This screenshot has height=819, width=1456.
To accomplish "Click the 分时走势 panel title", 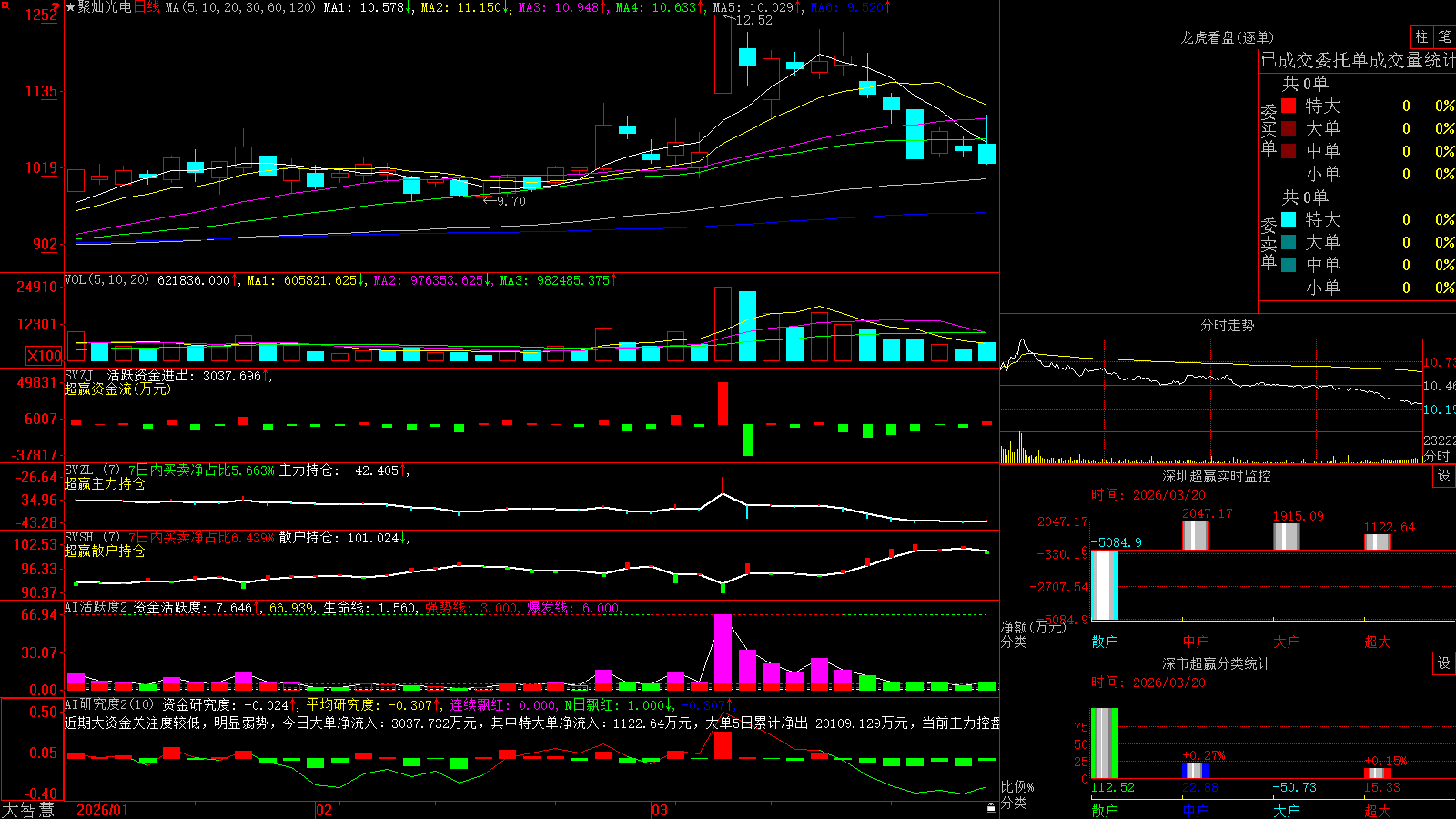I will pos(1227,325).
